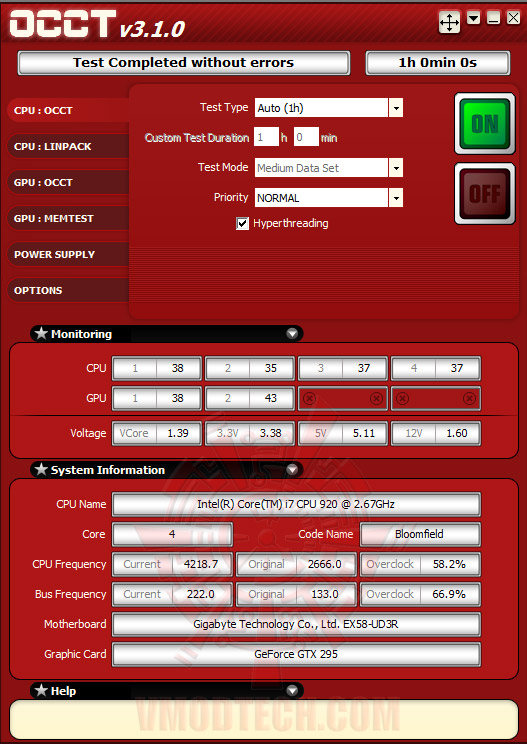Click the 5V voltage value 5.11

(x=364, y=433)
